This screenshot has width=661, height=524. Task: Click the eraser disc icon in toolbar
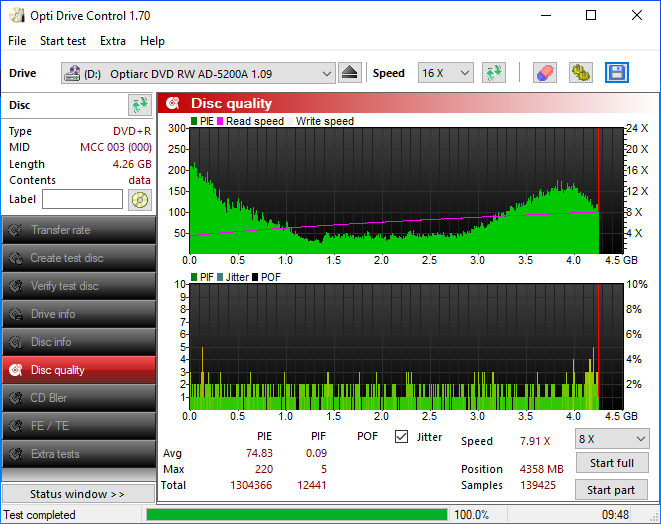pos(545,73)
